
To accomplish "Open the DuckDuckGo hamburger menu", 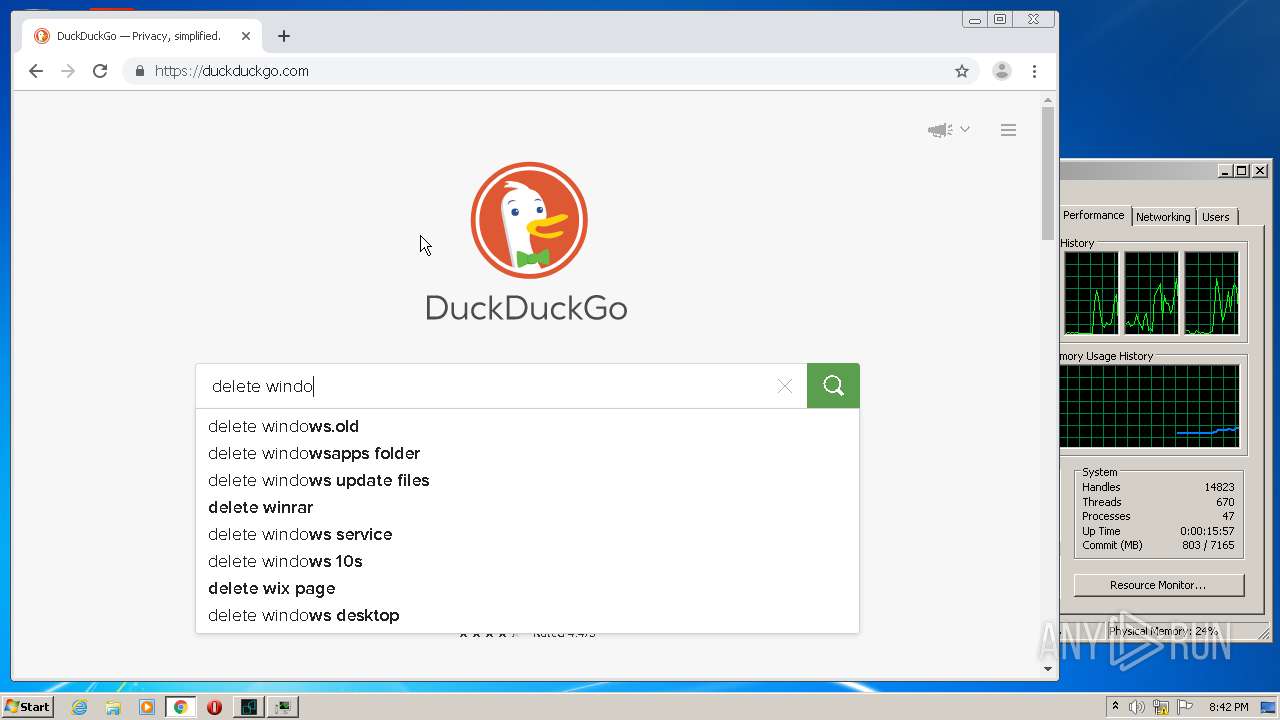I will point(1008,130).
